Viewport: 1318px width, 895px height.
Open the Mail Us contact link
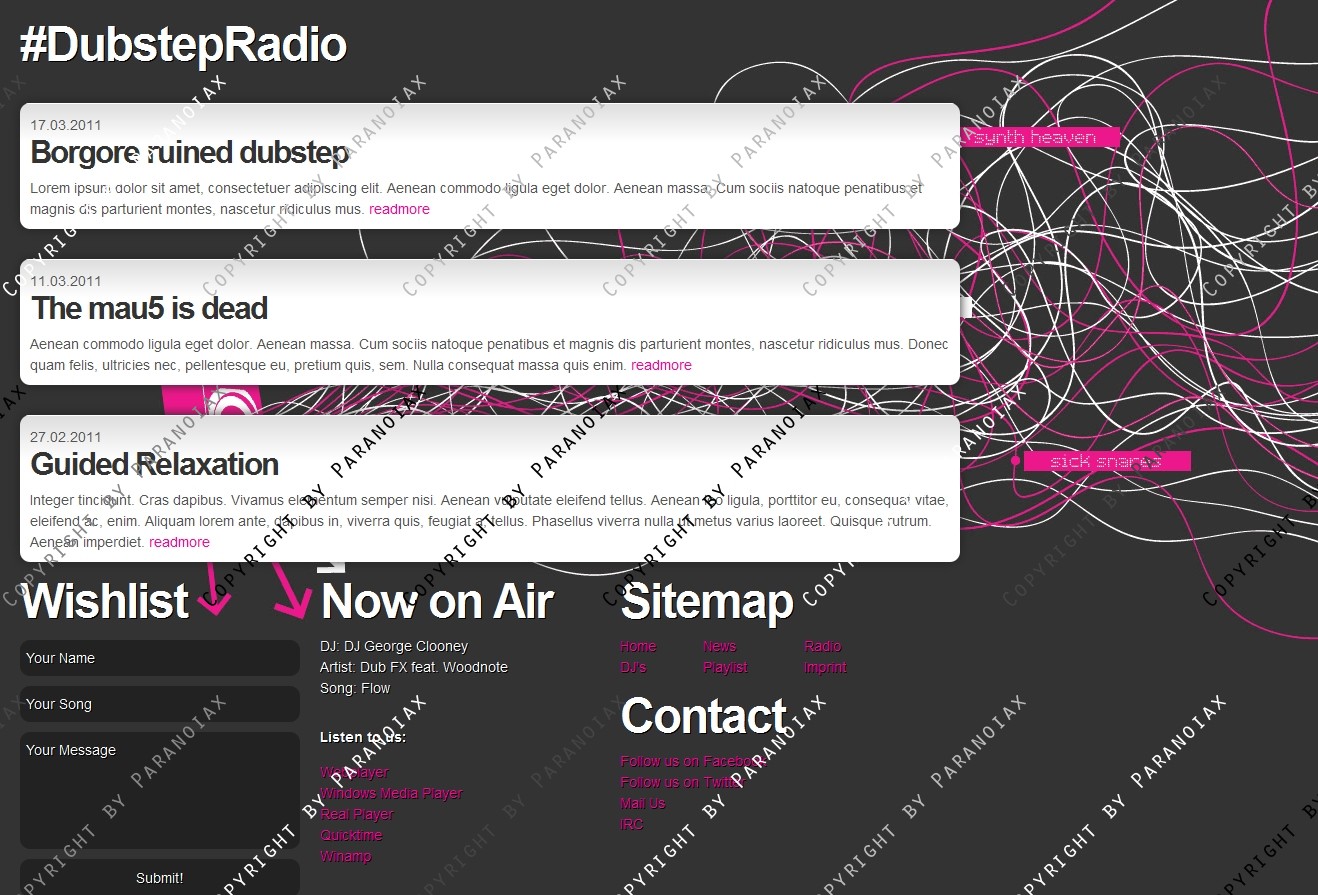click(x=642, y=803)
